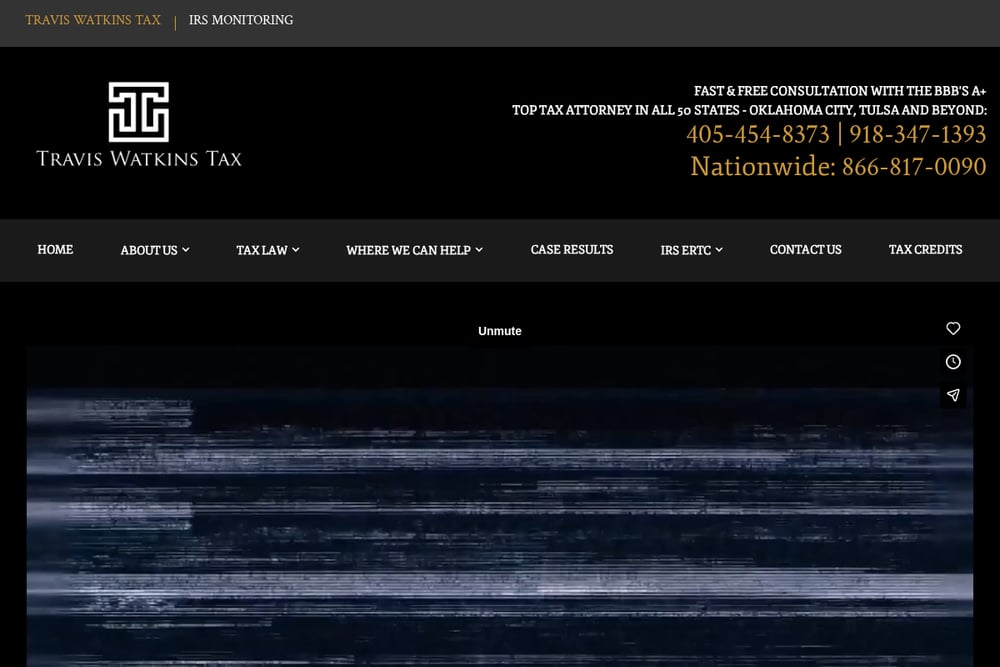
Task: Expand the About Us chevron
Action: click(186, 250)
